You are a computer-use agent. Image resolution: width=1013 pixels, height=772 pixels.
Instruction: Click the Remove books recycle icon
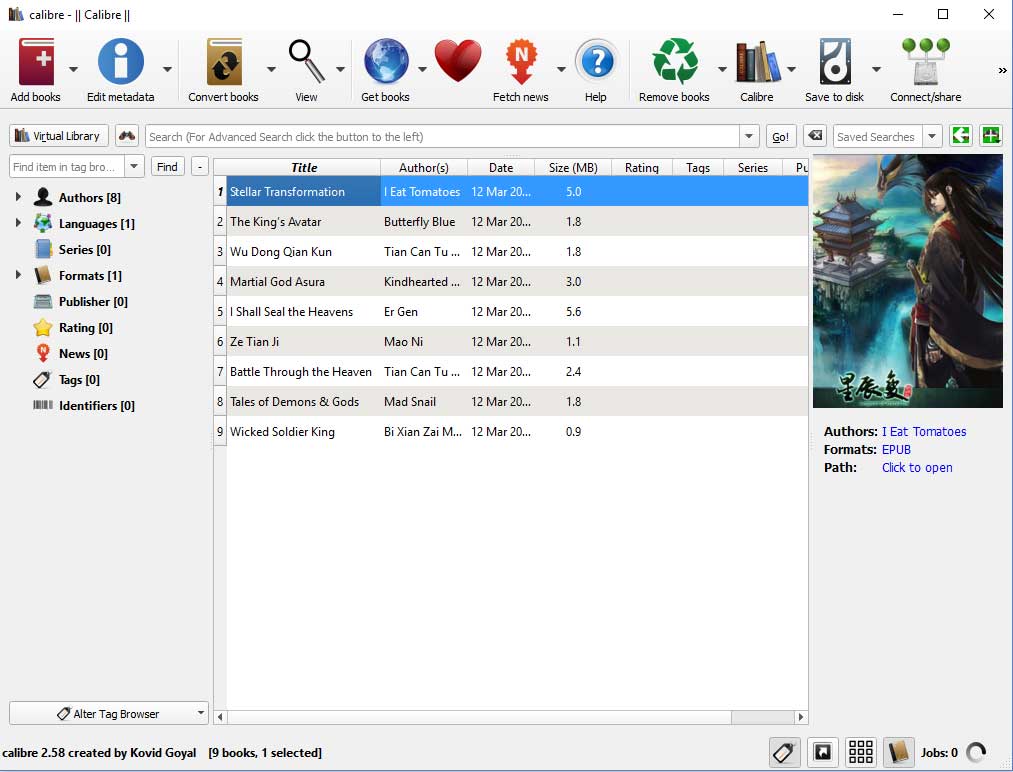(674, 62)
